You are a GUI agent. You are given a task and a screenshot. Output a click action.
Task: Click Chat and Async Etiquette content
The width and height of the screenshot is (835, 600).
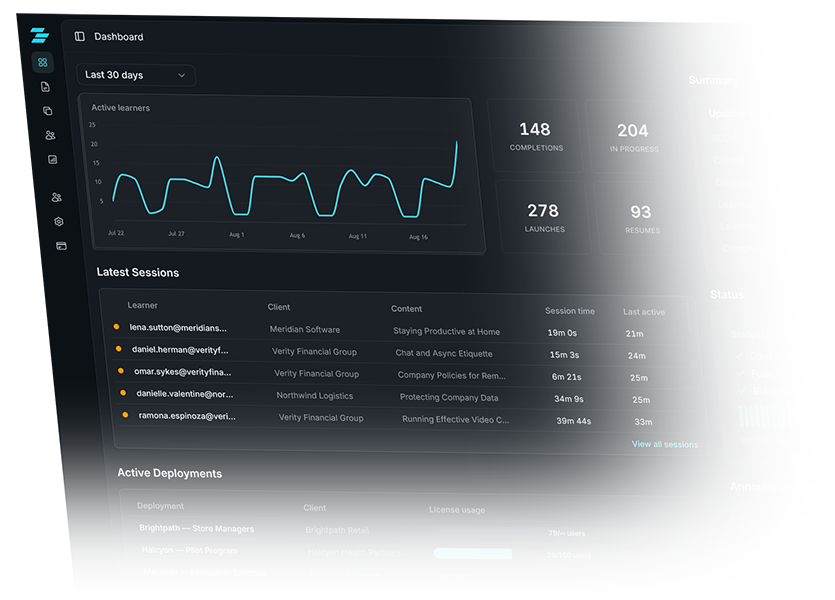(x=444, y=353)
